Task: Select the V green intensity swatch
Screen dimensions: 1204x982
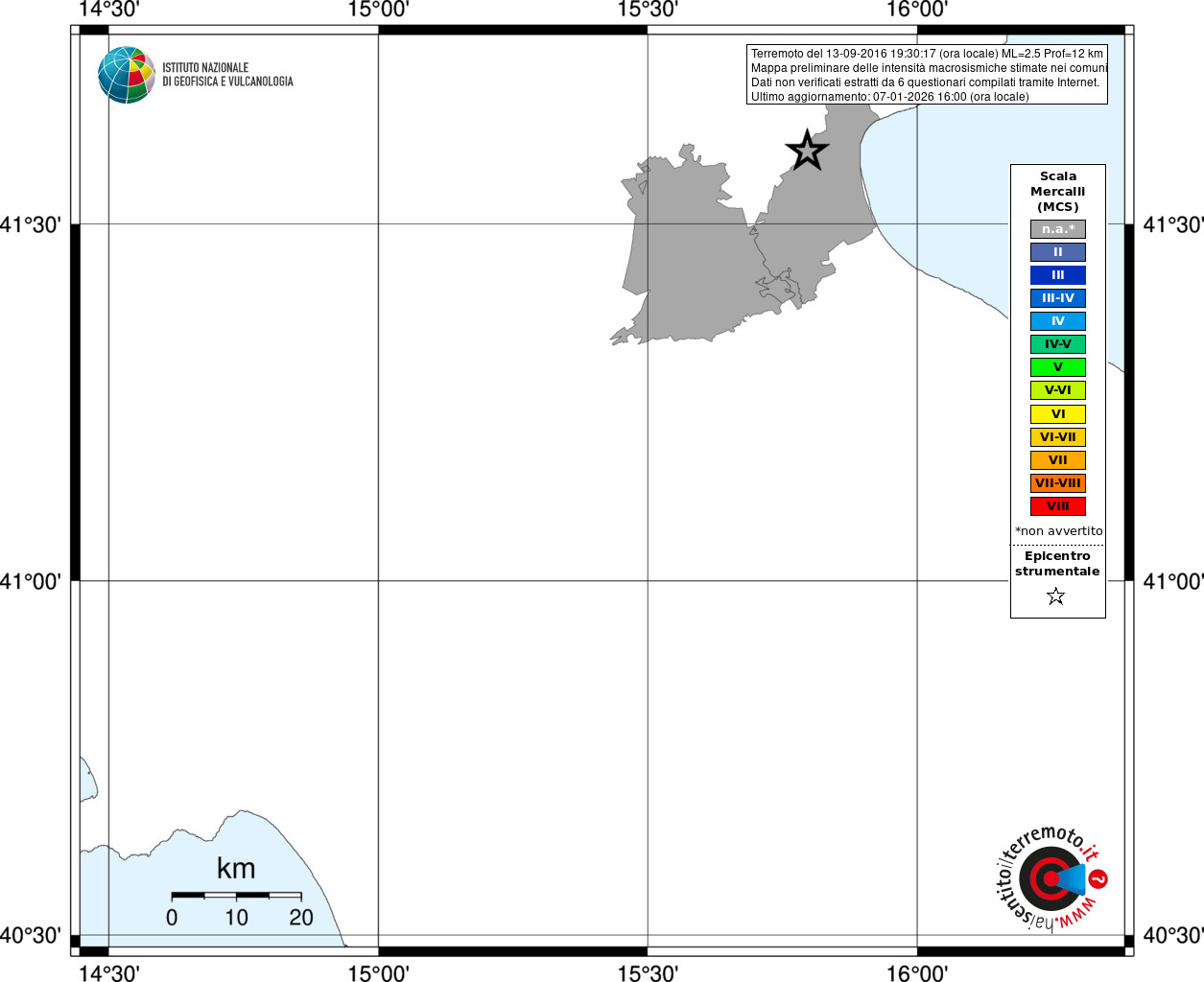Action: pos(1058,367)
